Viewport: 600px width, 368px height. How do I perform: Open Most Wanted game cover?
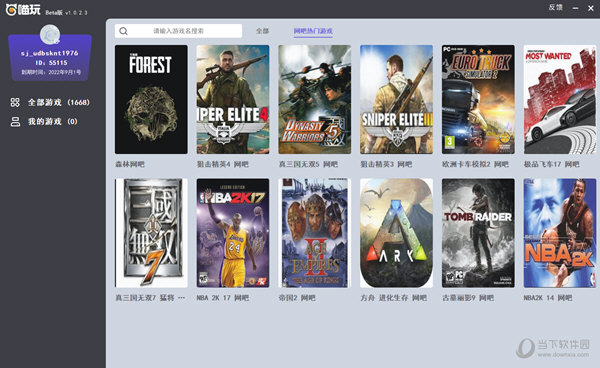click(x=560, y=99)
